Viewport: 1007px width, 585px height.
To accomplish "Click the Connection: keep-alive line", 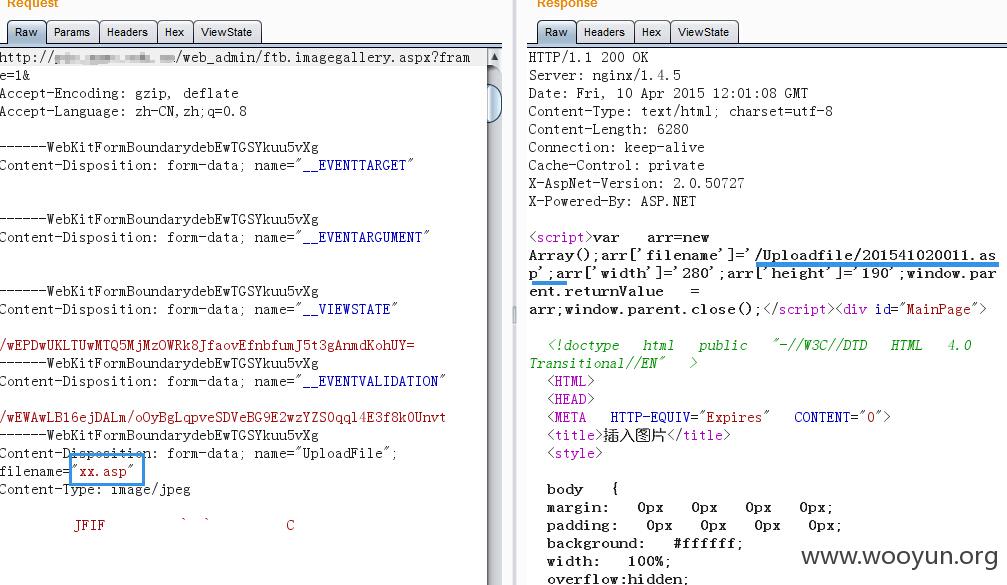I will point(616,148).
